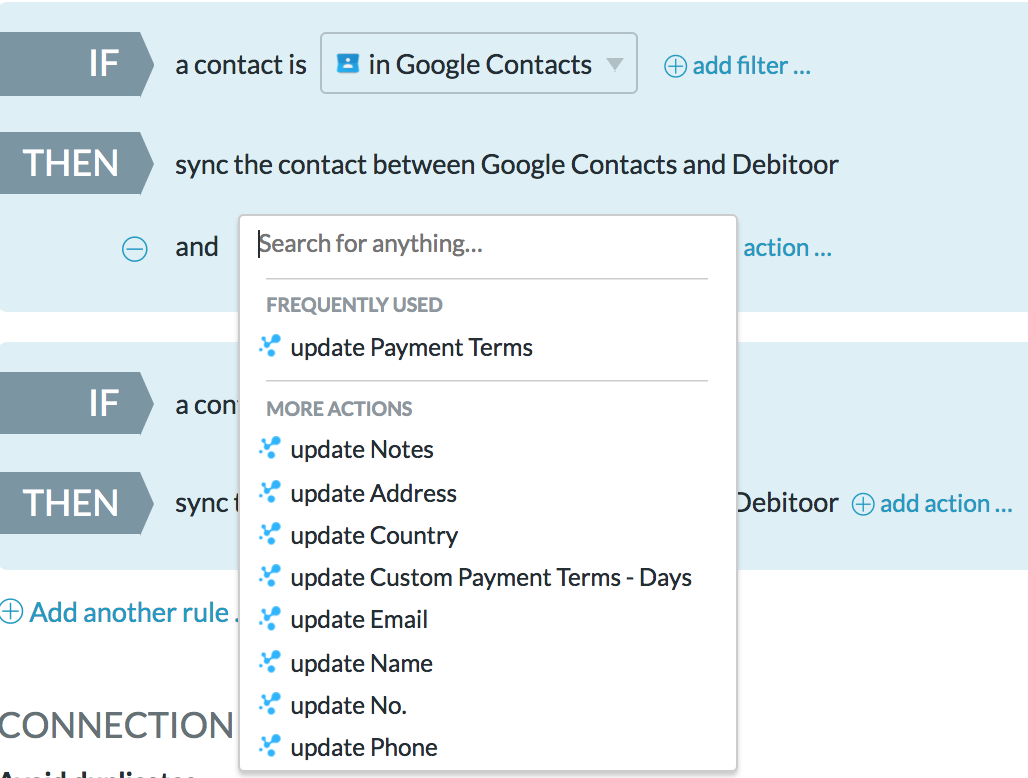Open the 'in Google Contacts' dropdown
The image size is (1028, 778).
(x=479, y=64)
